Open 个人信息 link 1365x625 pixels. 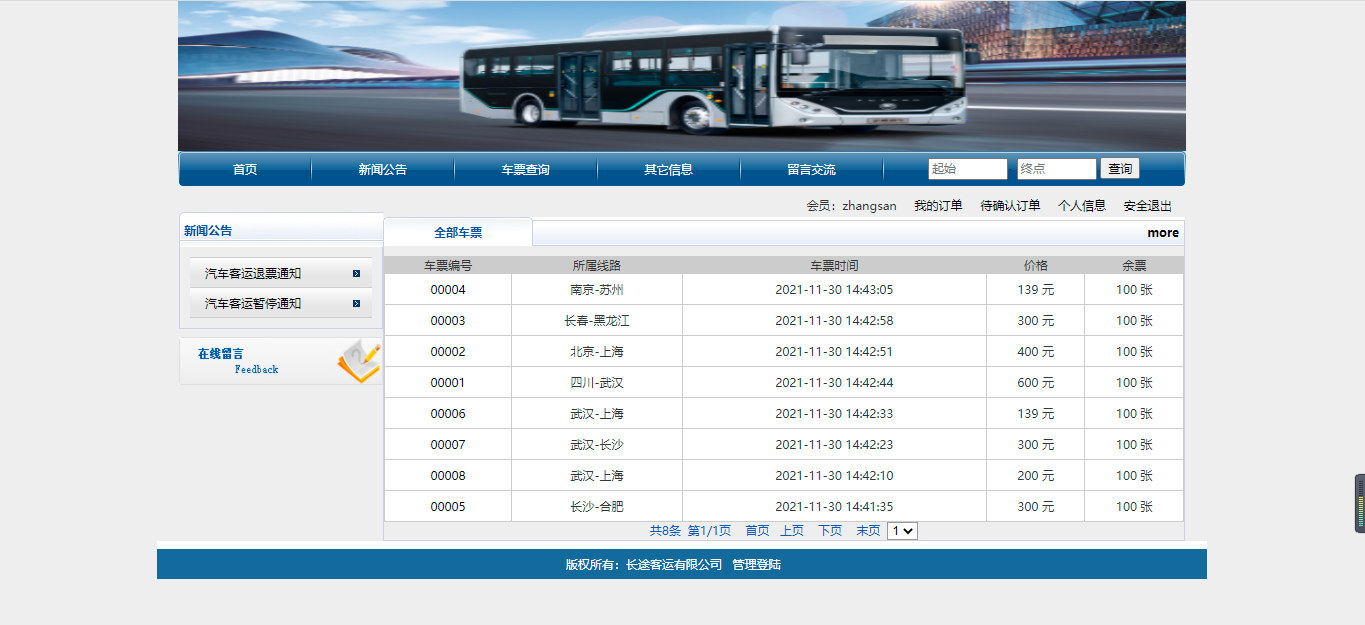tap(1082, 206)
